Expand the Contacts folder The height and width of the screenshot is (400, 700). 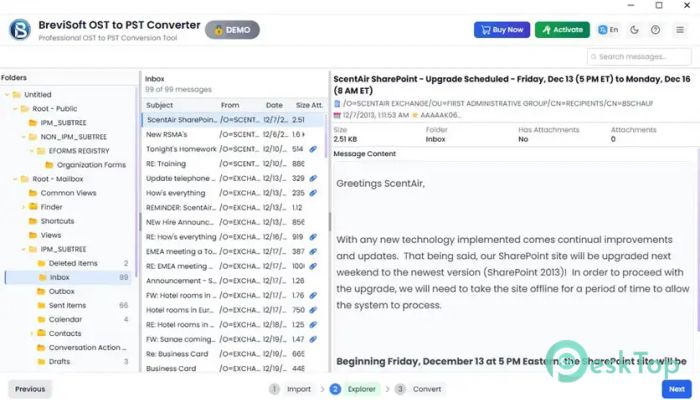pos(32,333)
